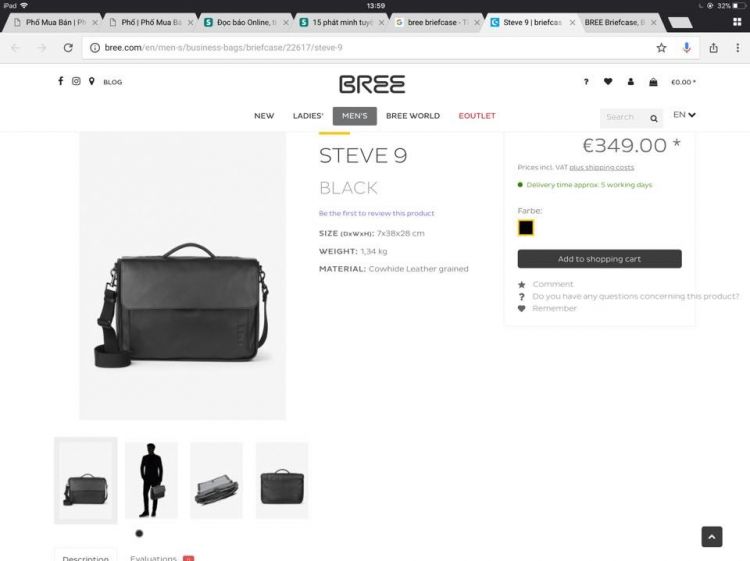Open the user account icon
Screen dimensions: 750x561
(x=630, y=82)
